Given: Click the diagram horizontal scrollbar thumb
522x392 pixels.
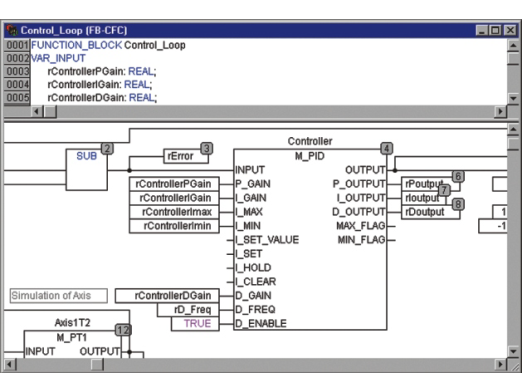Looking at the screenshot, I should [x=97, y=365].
